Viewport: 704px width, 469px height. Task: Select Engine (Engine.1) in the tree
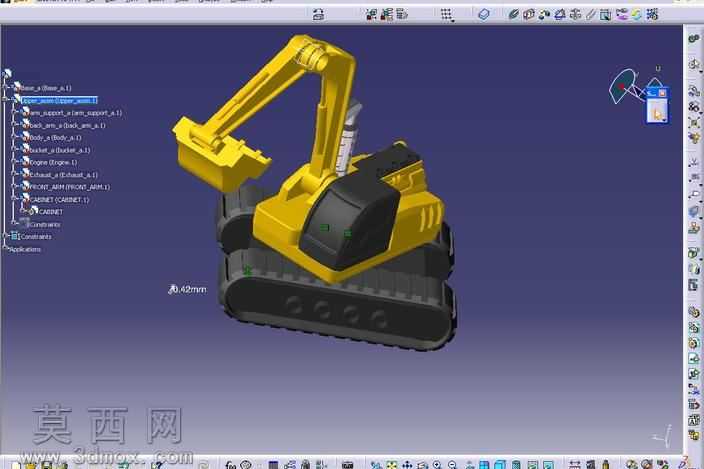[x=53, y=162]
